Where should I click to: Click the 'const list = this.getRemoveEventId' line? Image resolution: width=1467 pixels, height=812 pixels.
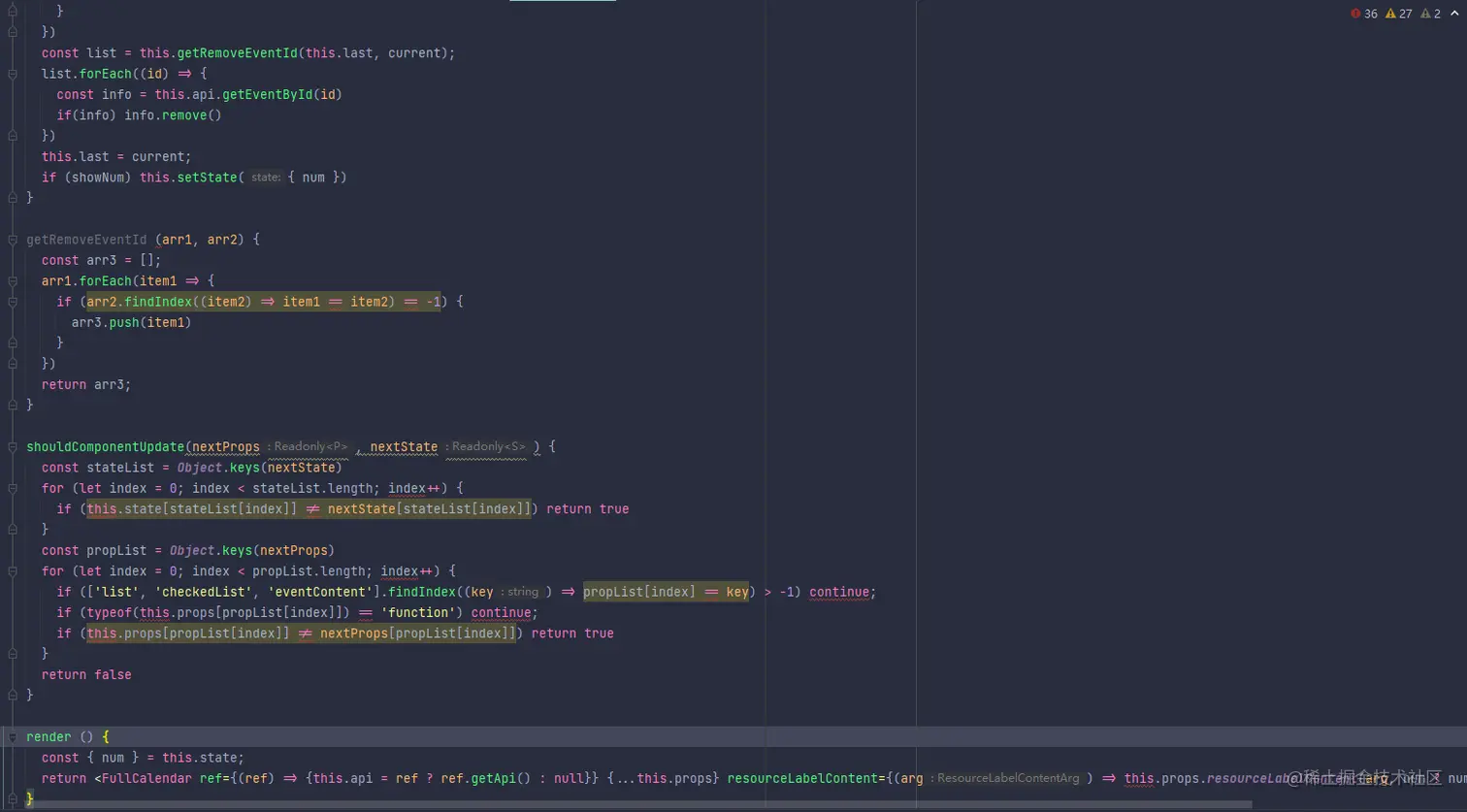click(248, 53)
